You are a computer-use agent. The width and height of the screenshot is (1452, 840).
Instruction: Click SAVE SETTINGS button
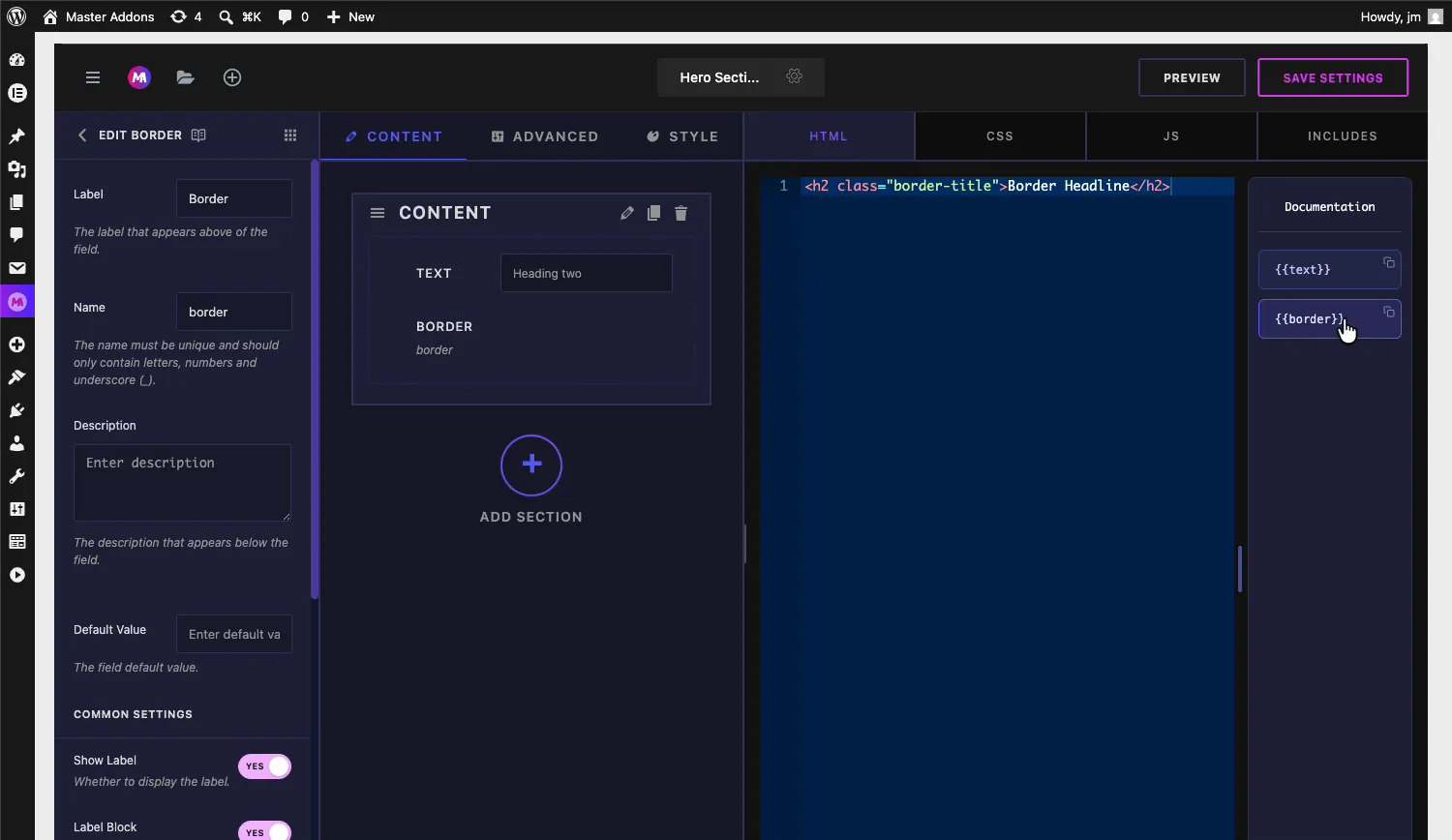click(1333, 77)
